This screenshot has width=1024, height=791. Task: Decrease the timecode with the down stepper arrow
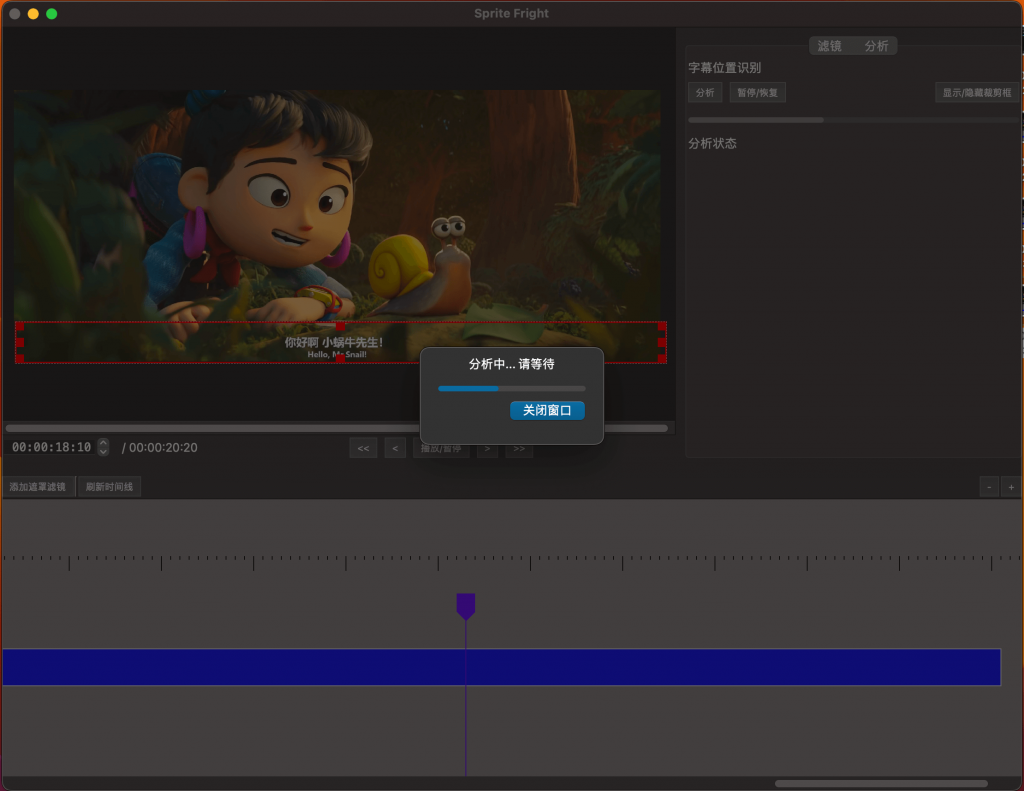(103, 451)
